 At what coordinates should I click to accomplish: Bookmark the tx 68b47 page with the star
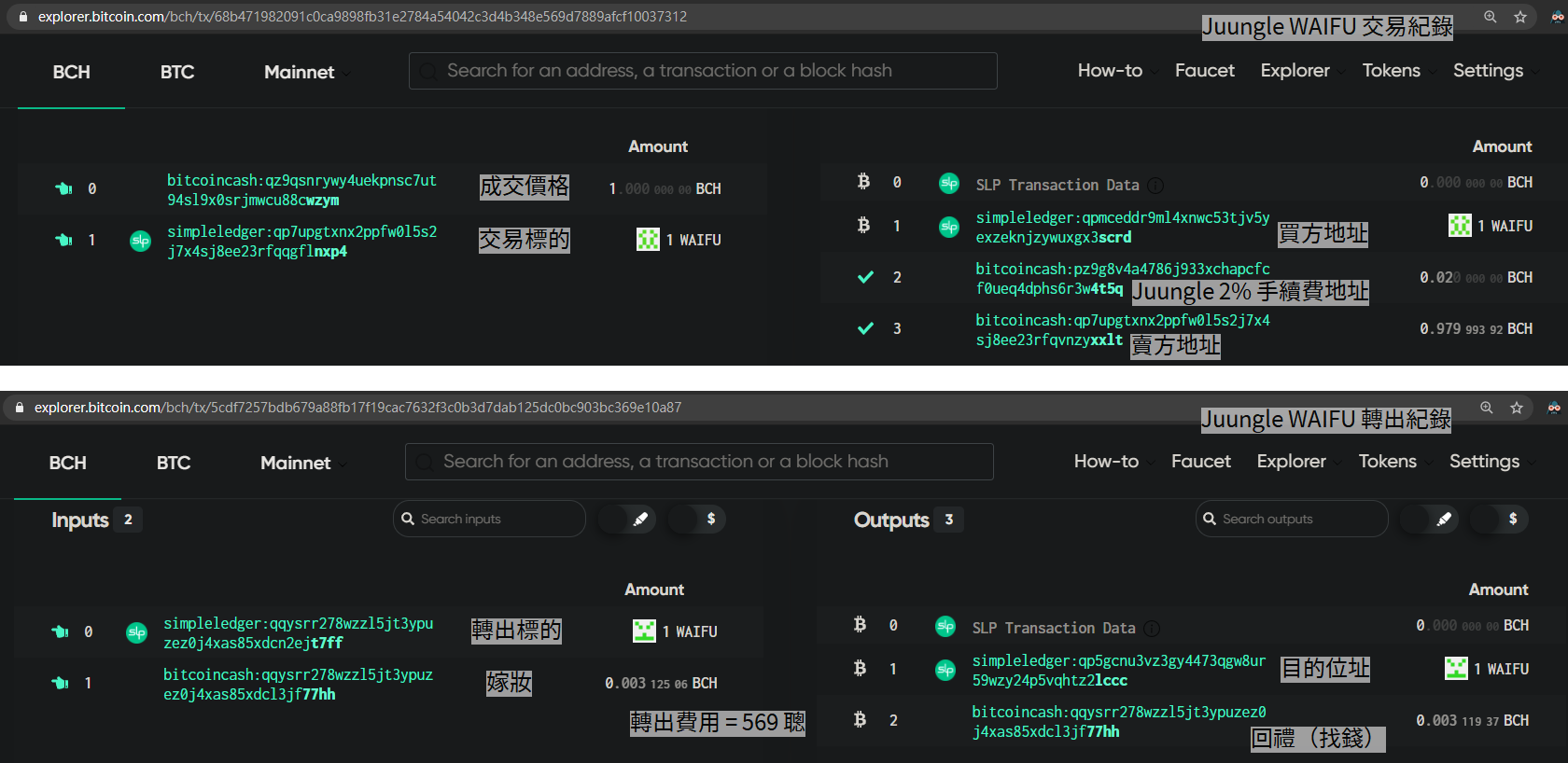coord(1520,17)
